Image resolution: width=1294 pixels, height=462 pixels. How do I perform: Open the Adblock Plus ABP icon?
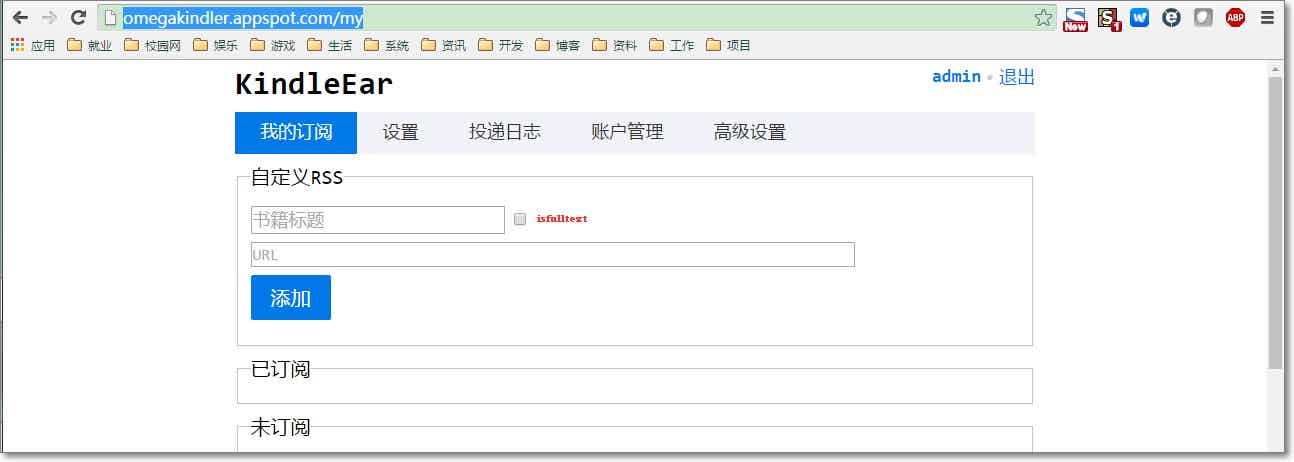tap(1236, 17)
